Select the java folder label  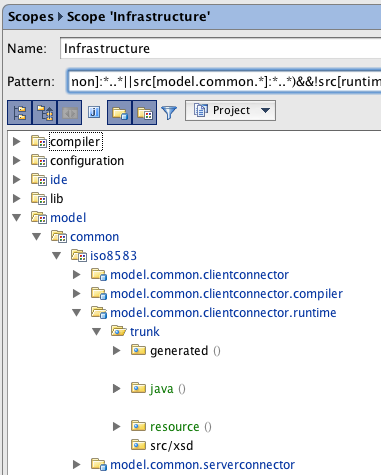(x=162, y=389)
